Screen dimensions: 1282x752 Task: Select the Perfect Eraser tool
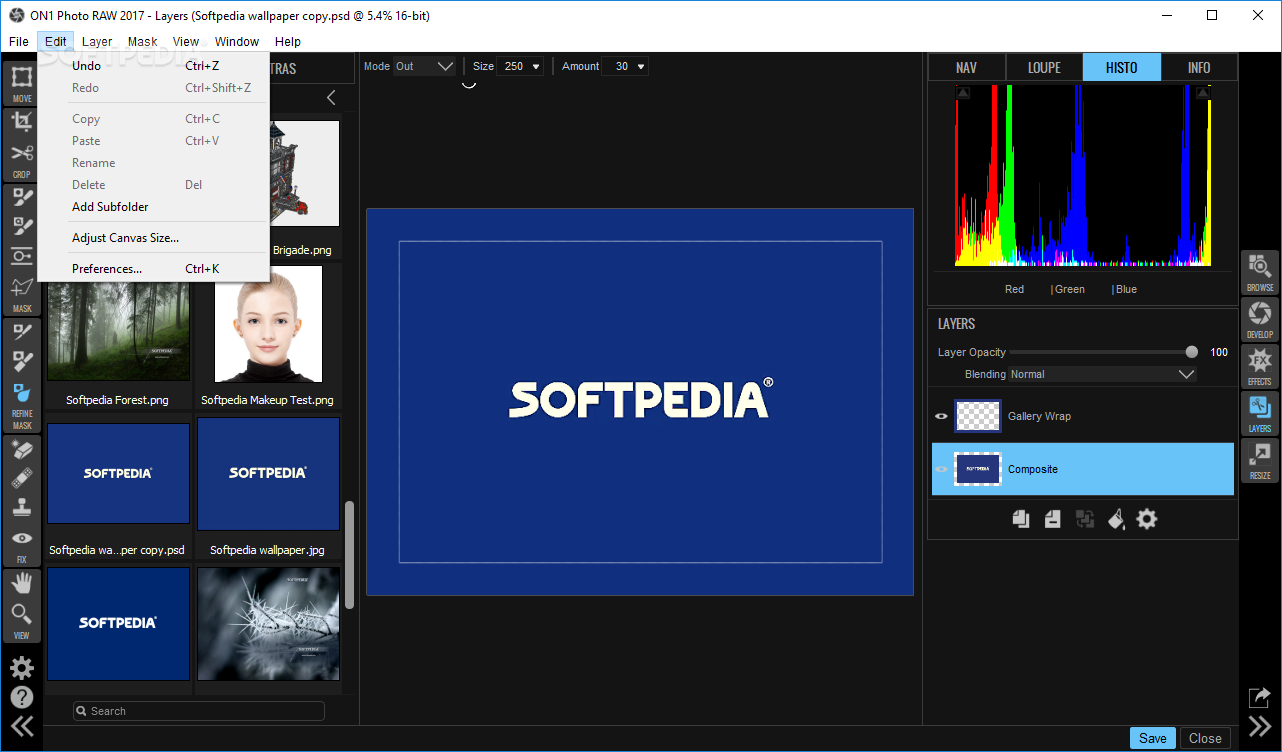click(22, 450)
